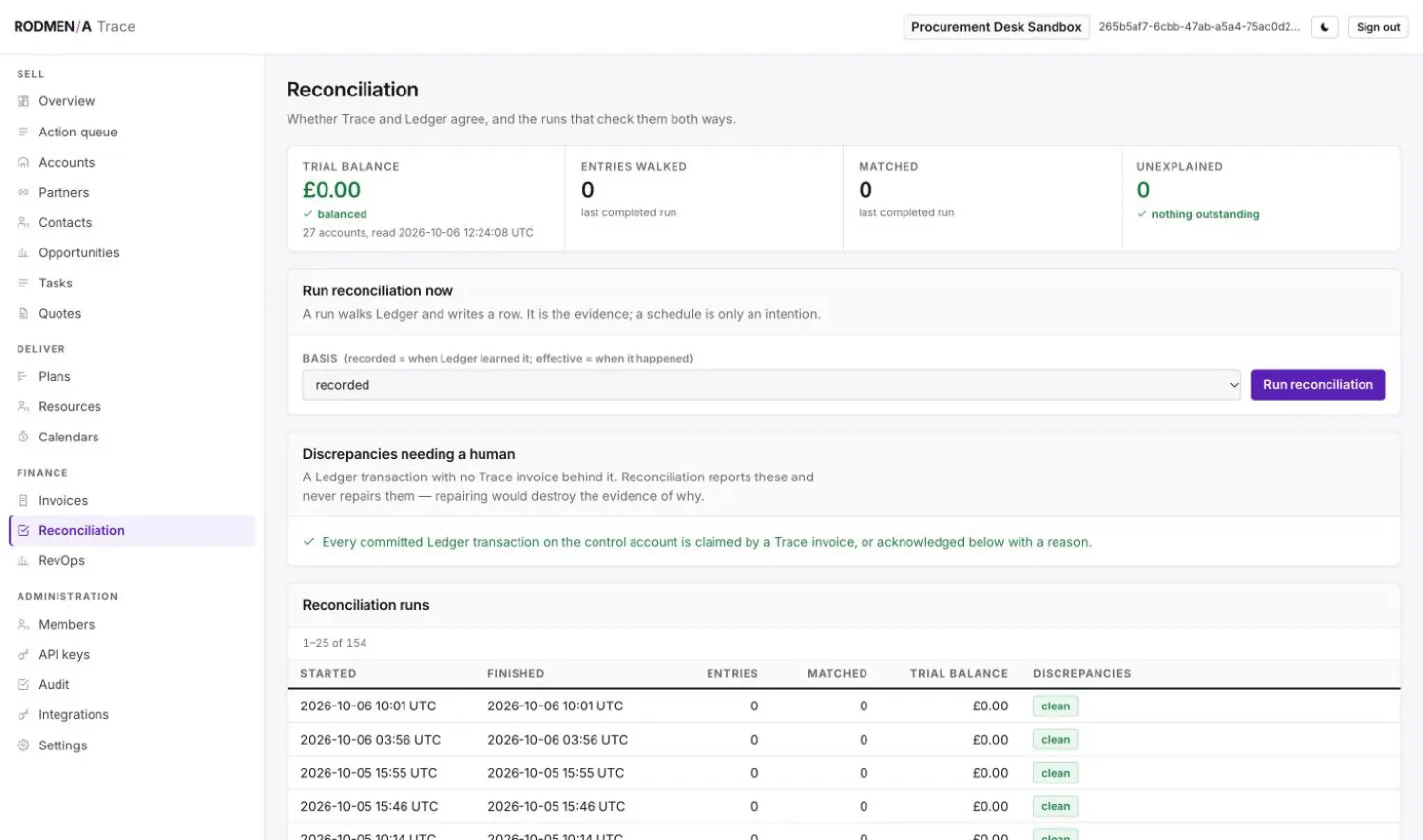
Task: Click the Resources people icon
Action: pos(23,406)
